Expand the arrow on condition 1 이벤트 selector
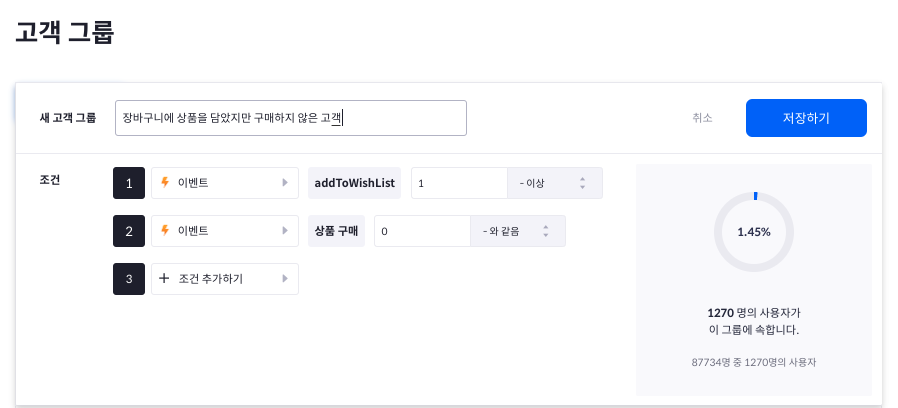 (x=285, y=183)
